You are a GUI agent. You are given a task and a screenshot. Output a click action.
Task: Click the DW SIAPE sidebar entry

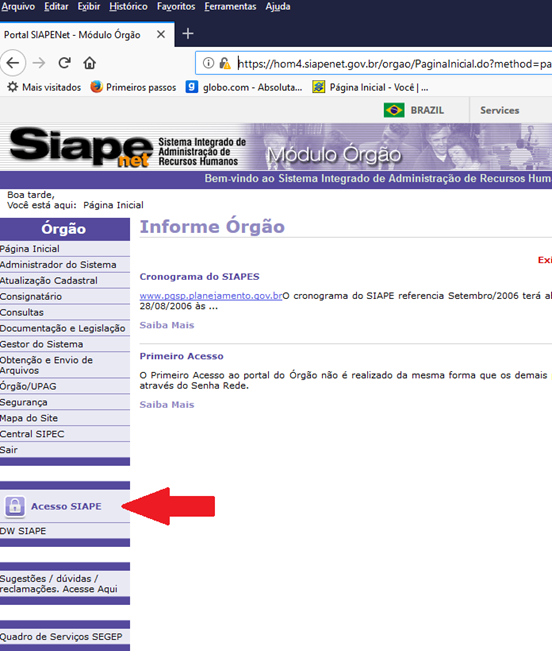(65, 531)
